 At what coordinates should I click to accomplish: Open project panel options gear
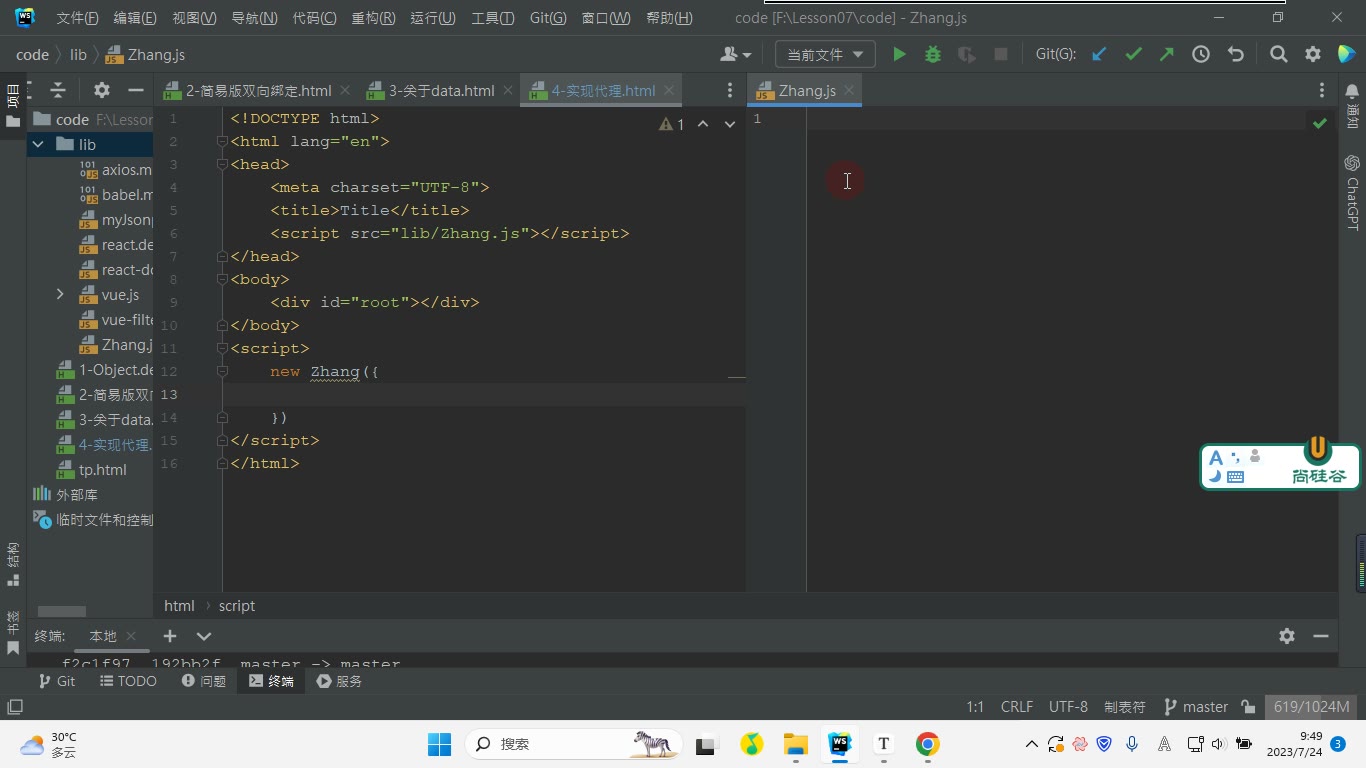click(x=101, y=90)
